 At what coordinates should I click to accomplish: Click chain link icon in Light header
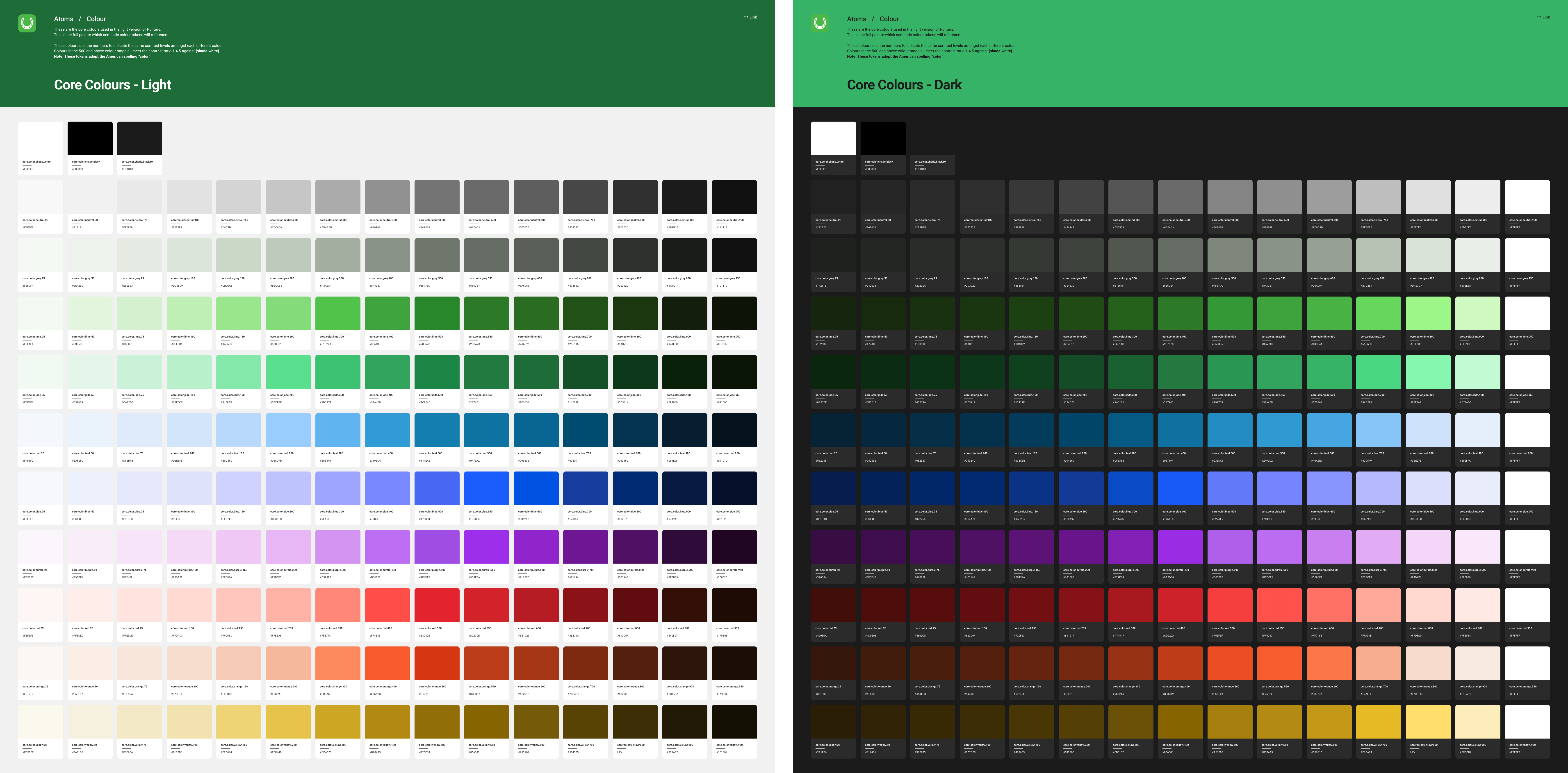[x=746, y=17]
